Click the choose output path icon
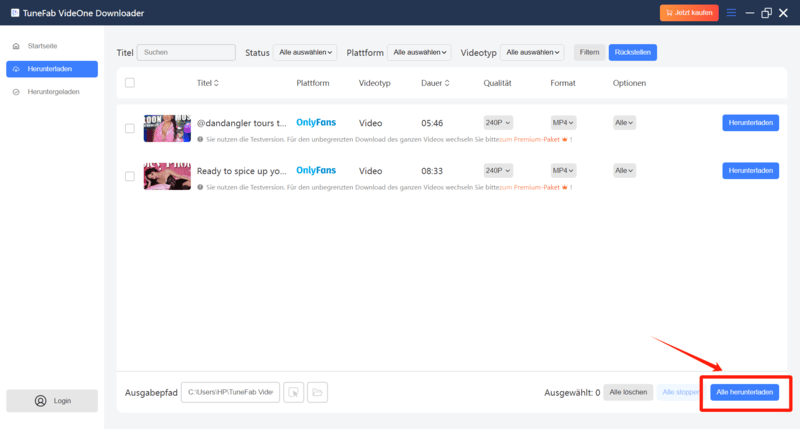Screen dimensions: 800x429 click(293, 392)
